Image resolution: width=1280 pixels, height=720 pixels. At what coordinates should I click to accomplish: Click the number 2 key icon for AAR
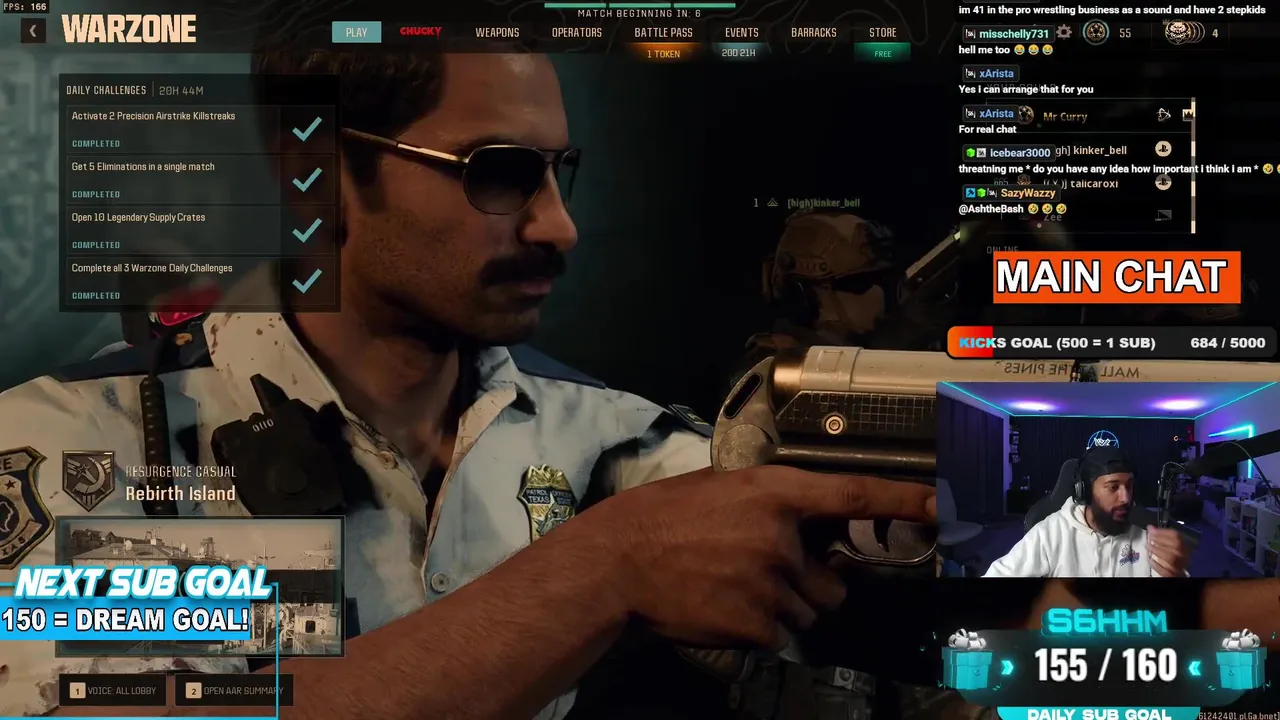(x=193, y=691)
